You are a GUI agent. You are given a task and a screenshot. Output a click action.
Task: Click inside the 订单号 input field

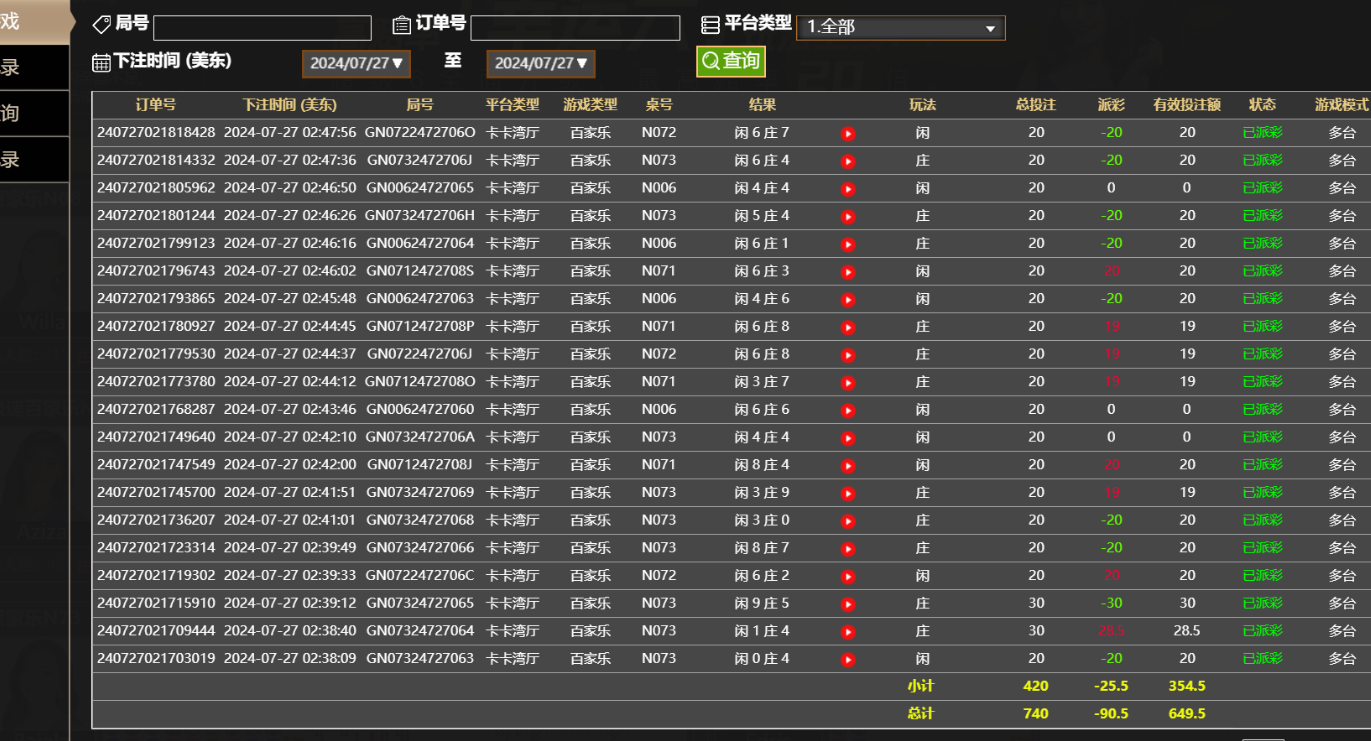(576, 27)
